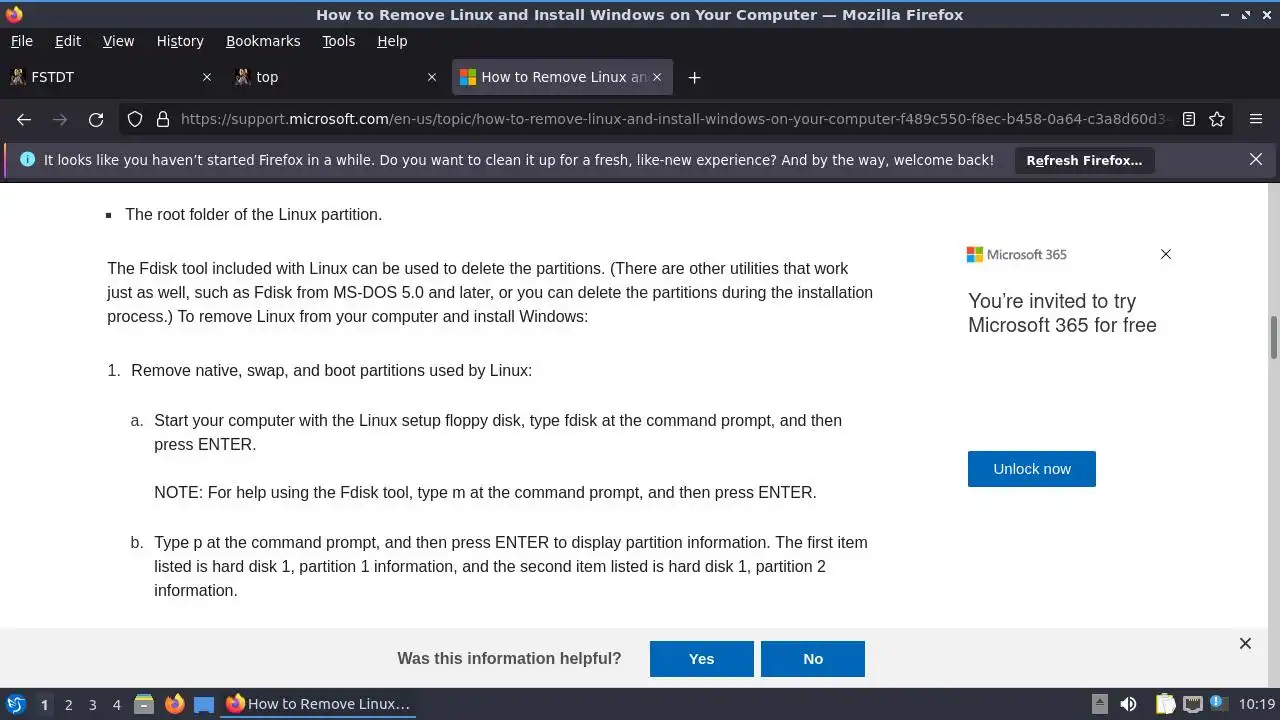Image resolution: width=1280 pixels, height=720 pixels.
Task: Click the address bar URL field
Action: pyautogui.click(x=670, y=119)
